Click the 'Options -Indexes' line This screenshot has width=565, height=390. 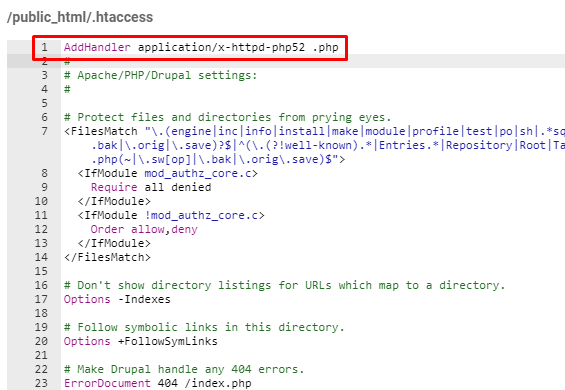[117, 299]
